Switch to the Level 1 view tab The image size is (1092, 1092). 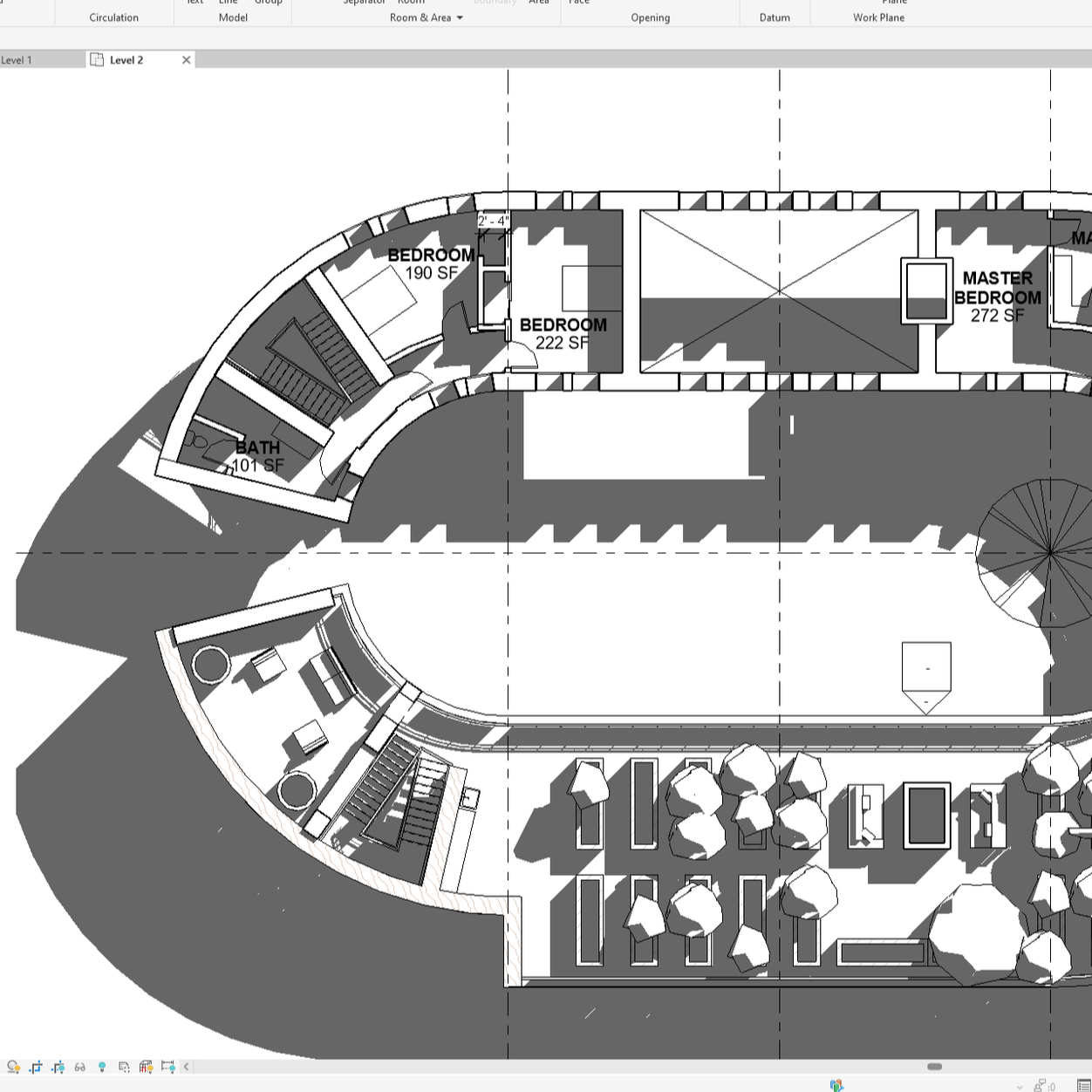tap(17, 60)
